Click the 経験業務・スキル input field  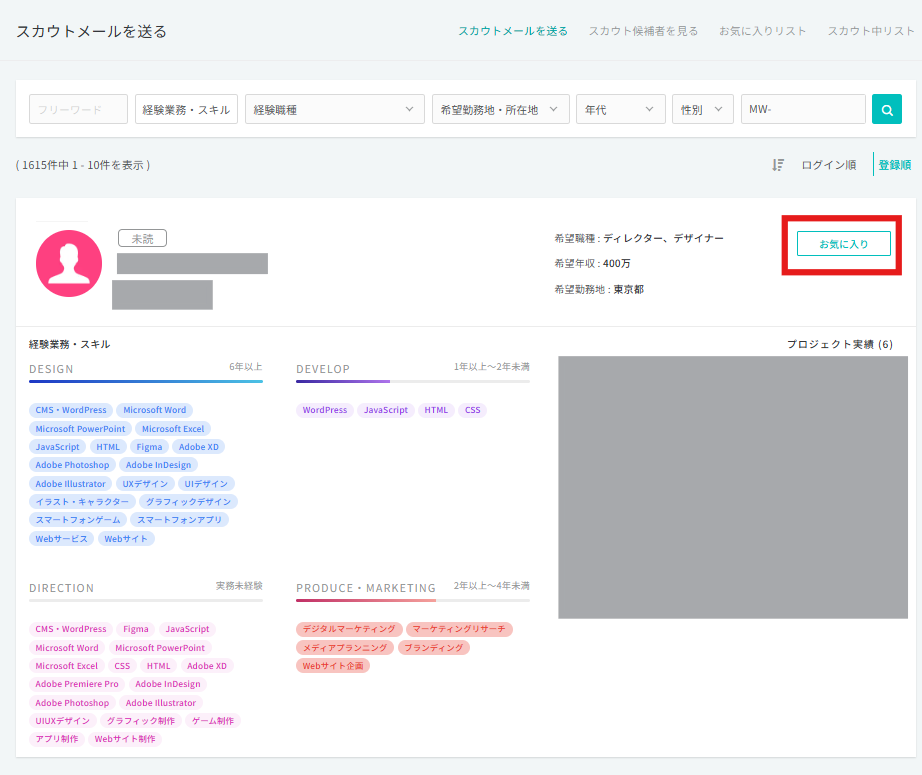[186, 109]
